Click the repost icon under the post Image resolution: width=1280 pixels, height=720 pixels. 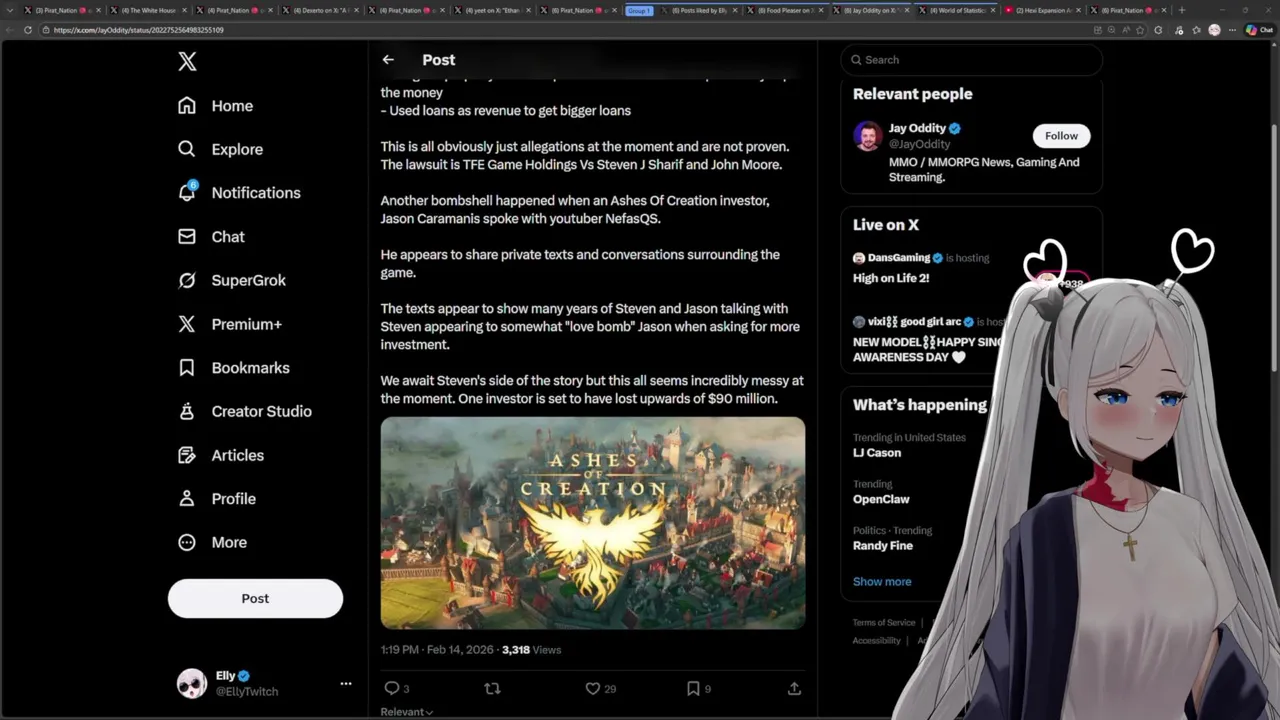pos(492,688)
